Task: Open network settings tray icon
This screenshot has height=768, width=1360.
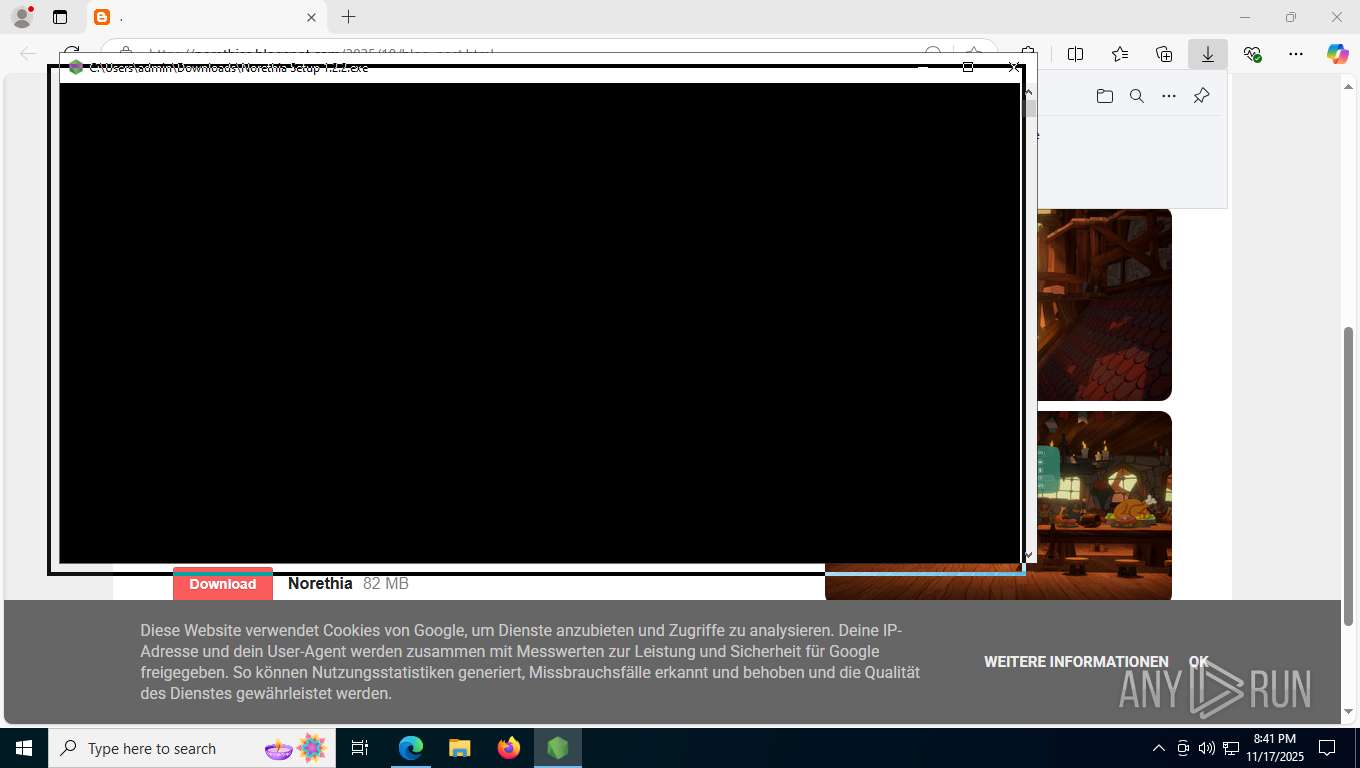Action: (x=1231, y=748)
